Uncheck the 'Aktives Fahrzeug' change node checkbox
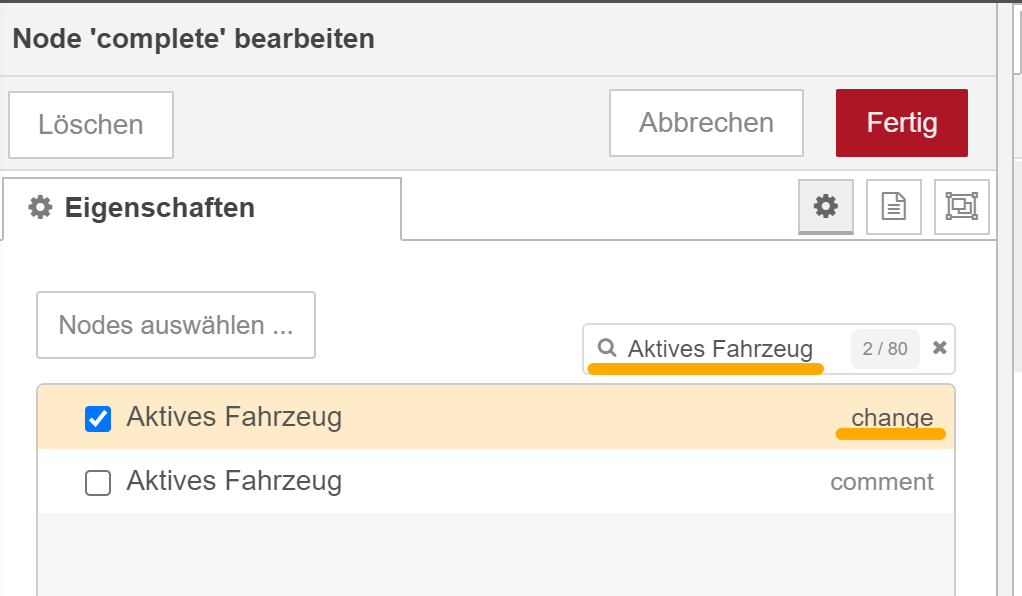 point(98,419)
